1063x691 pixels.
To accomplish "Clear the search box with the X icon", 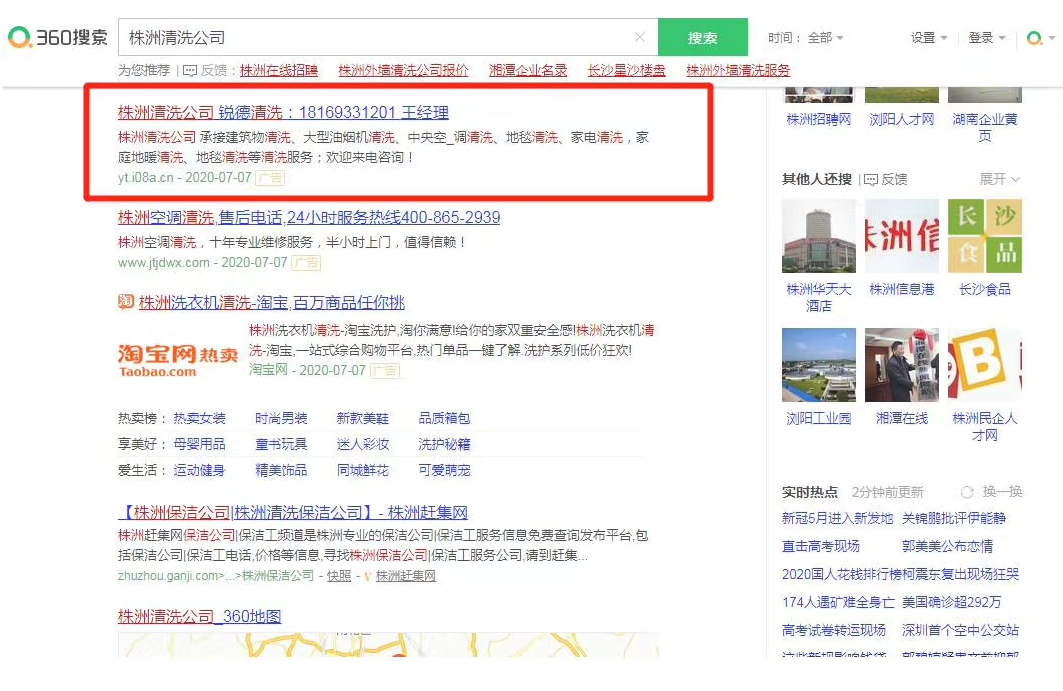I will 639,37.
